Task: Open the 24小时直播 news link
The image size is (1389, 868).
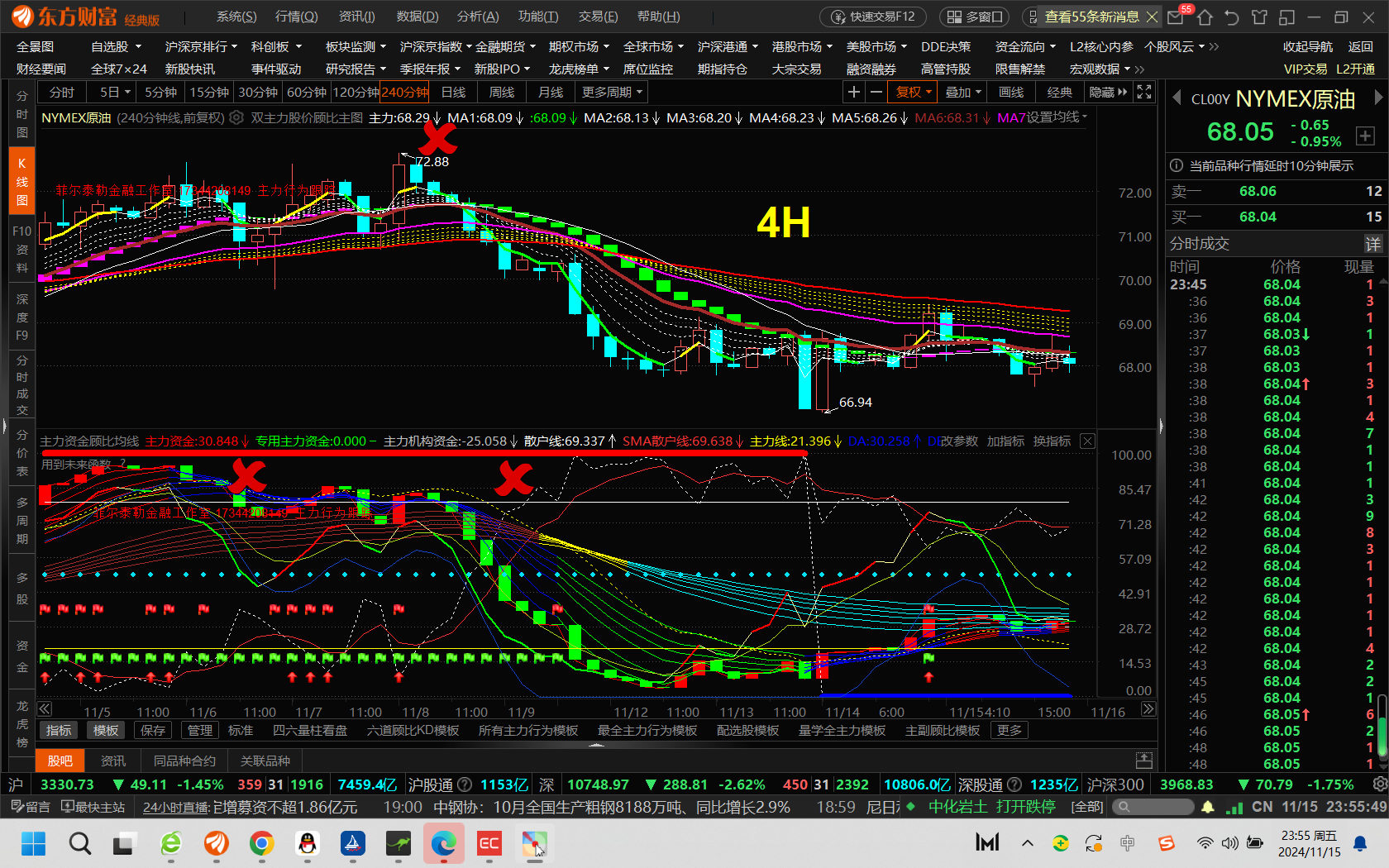Action: (x=175, y=808)
